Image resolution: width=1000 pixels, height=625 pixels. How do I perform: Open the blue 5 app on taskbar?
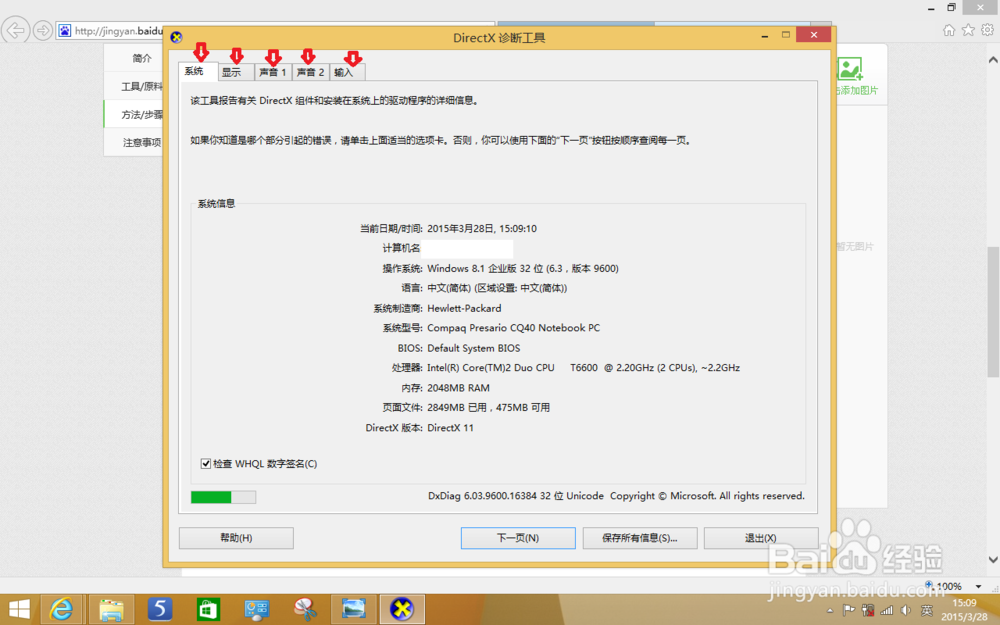(x=160, y=610)
